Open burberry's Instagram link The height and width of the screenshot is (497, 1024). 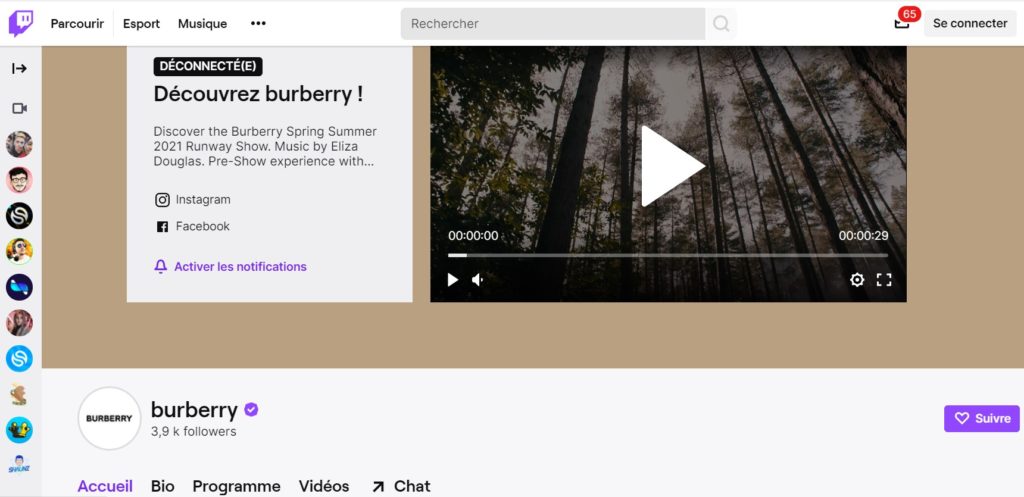click(x=202, y=200)
